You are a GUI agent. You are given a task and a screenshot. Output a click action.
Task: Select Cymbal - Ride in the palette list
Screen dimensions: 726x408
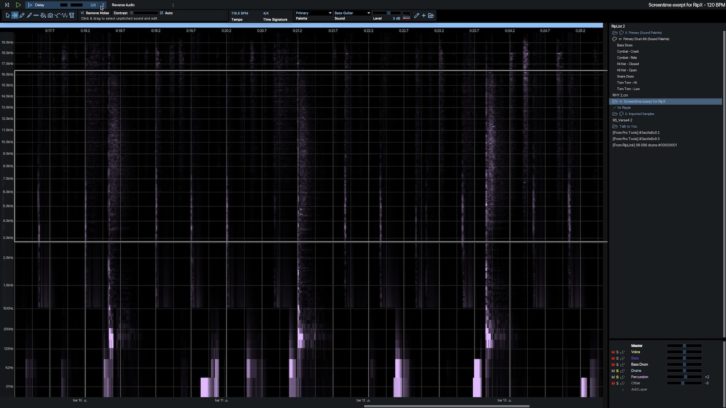pos(627,58)
